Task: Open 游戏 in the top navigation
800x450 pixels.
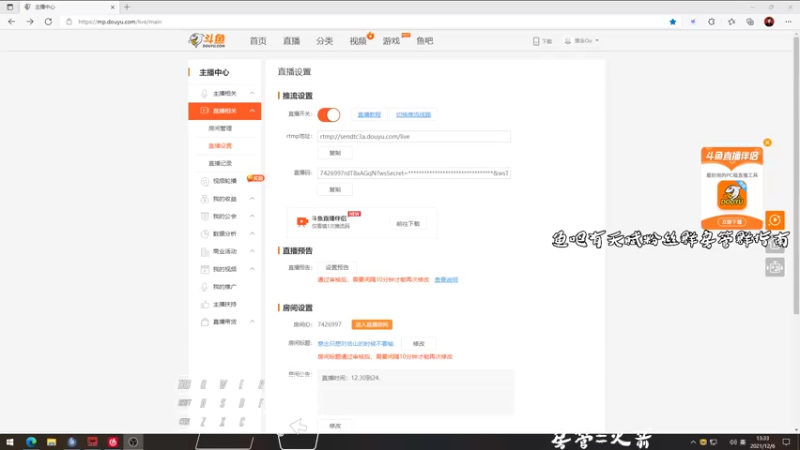Action: click(x=391, y=41)
